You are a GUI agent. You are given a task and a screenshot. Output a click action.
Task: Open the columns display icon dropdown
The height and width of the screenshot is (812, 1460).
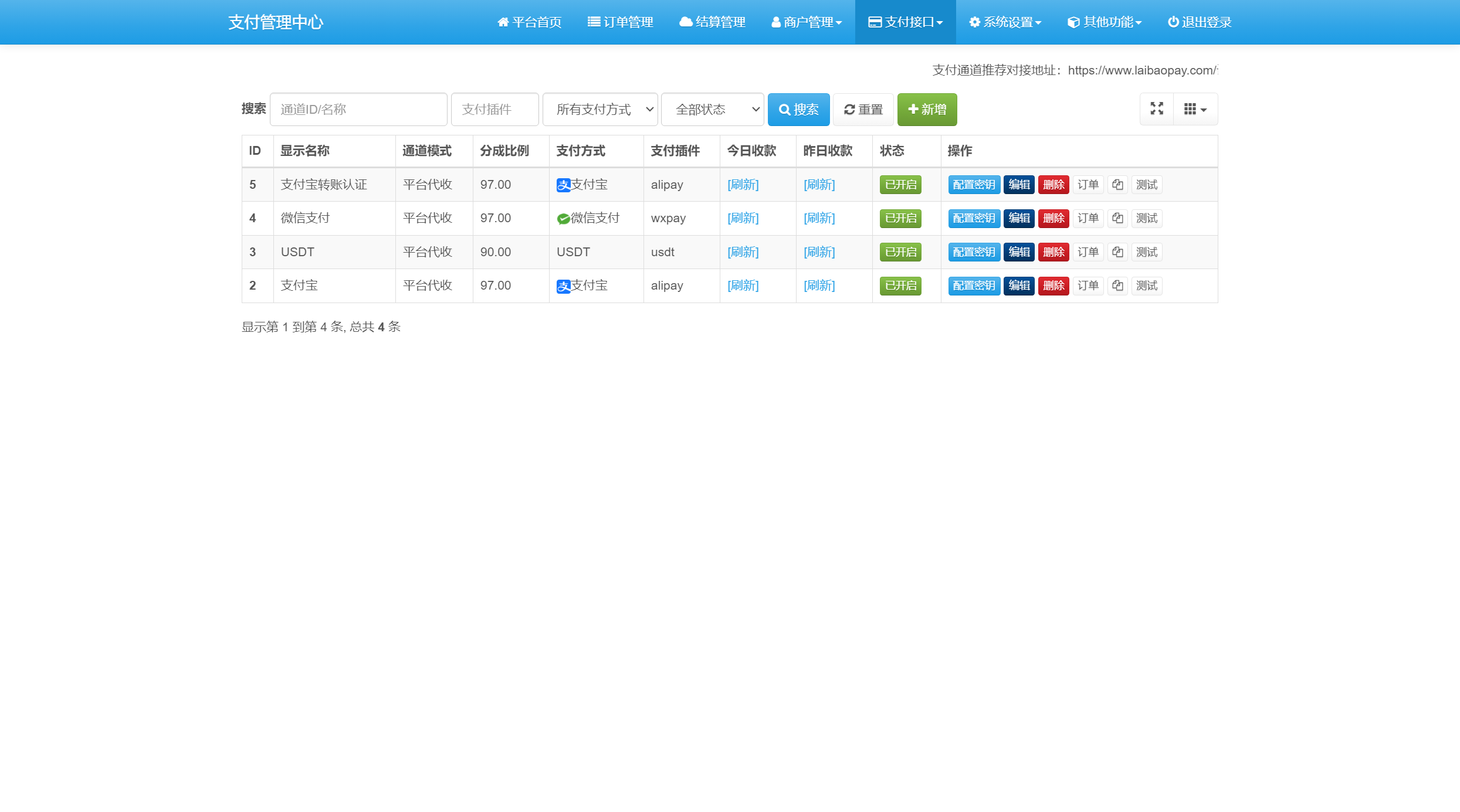coord(1195,108)
